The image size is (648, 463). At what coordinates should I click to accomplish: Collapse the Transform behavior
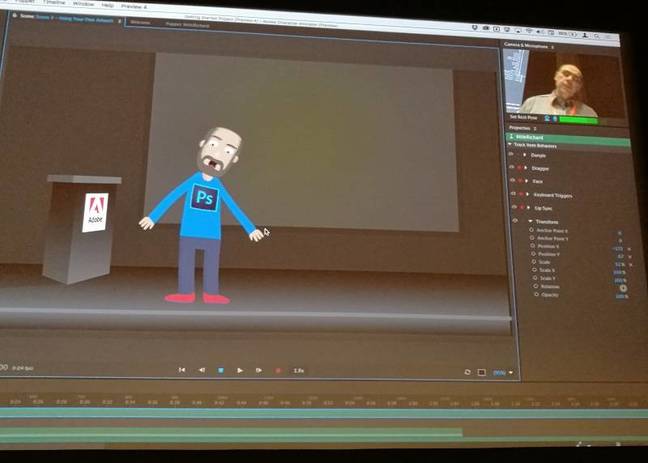point(530,221)
